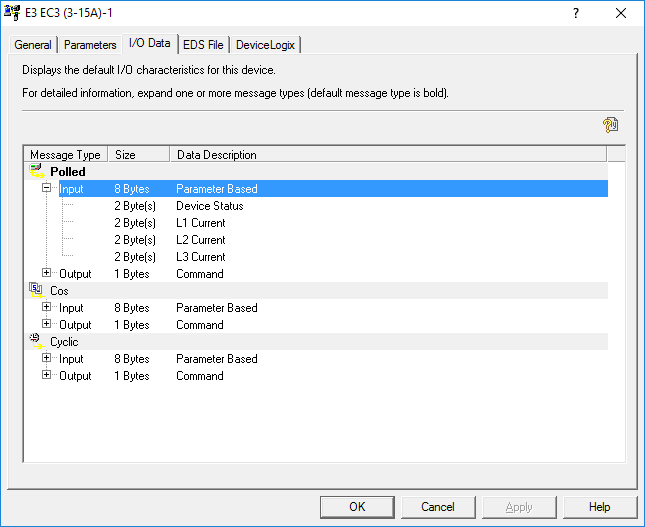Viewport: 645px width, 527px height.
Task: Click the Cyclic message type icon
Action: click(x=36, y=341)
